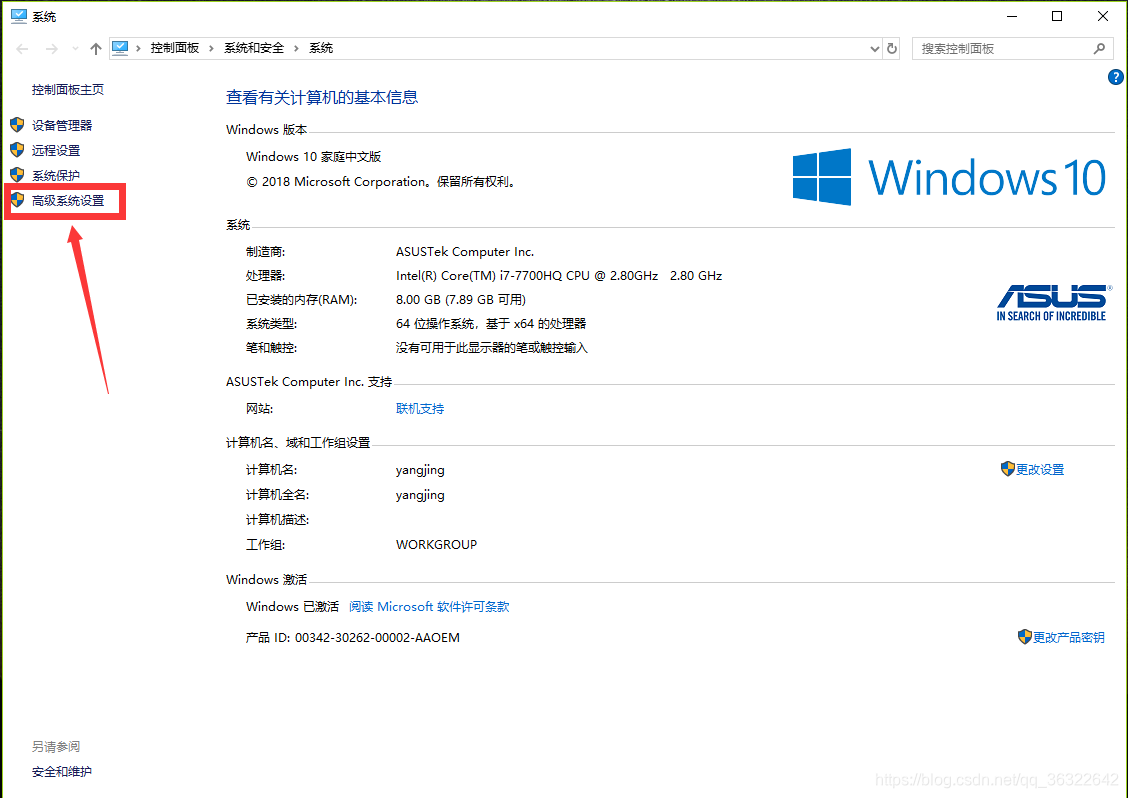Select the Windows 10 家庭中文版 text
The image size is (1128, 798).
314,157
